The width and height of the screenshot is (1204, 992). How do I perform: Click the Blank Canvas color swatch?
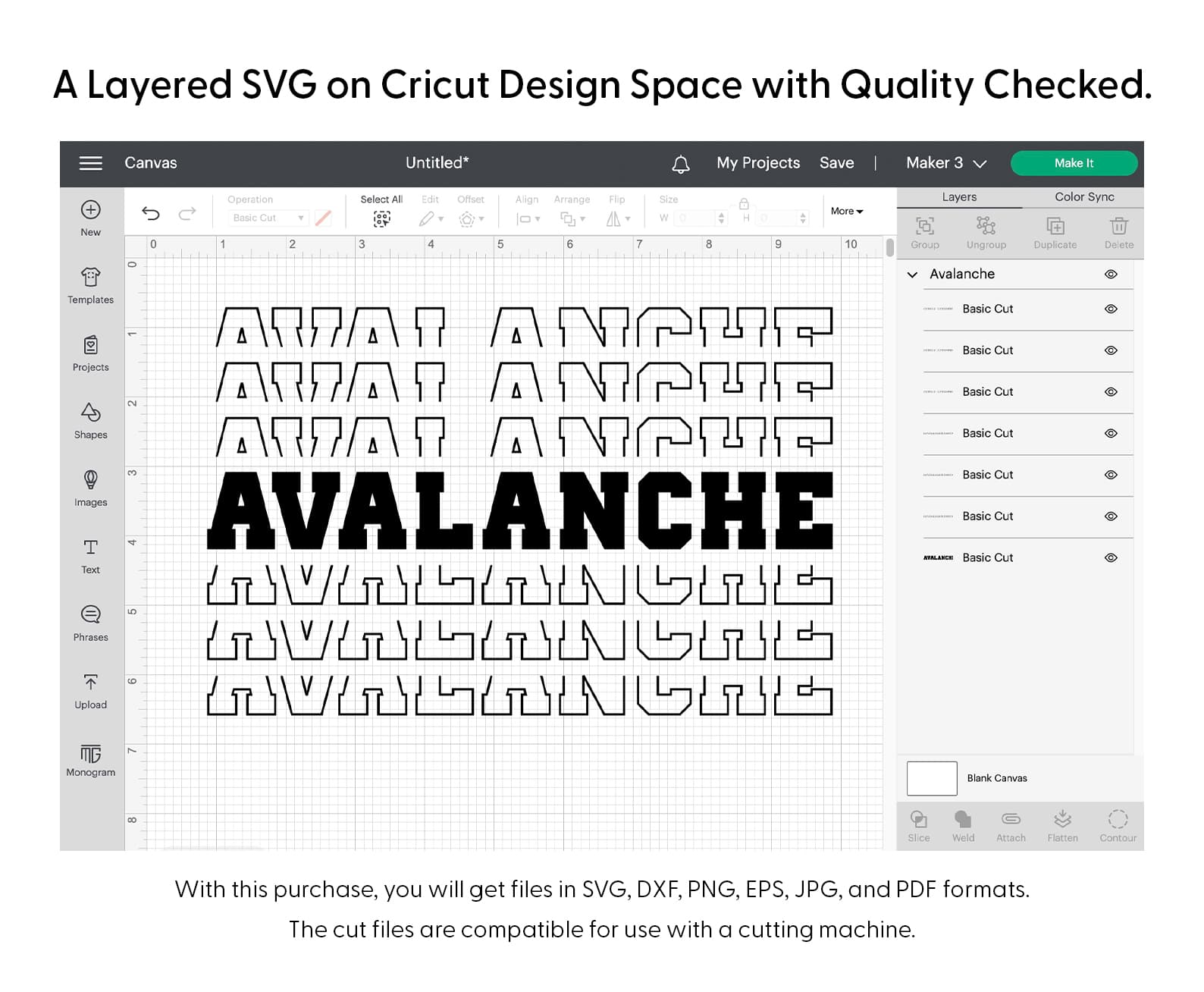pyautogui.click(x=932, y=778)
